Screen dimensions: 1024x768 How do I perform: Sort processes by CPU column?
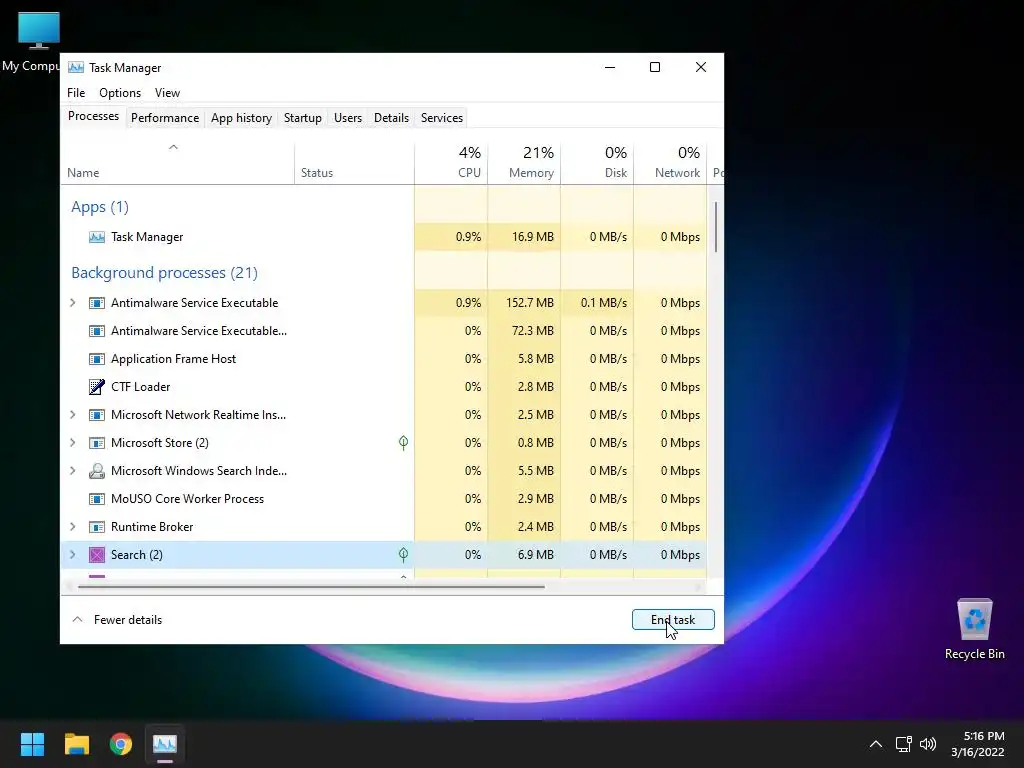pyautogui.click(x=451, y=163)
